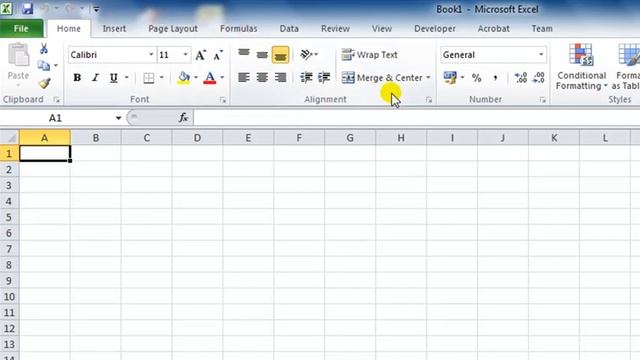Open the font size 11 dropdown

coord(186,55)
